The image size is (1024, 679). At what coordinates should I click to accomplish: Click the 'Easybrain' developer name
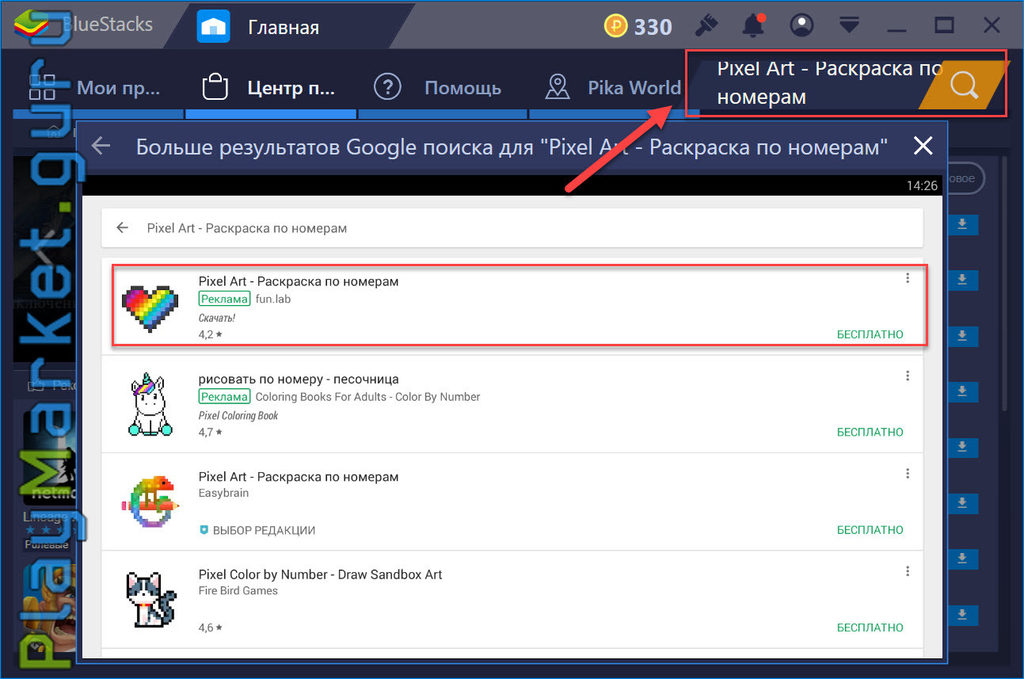click(x=223, y=493)
